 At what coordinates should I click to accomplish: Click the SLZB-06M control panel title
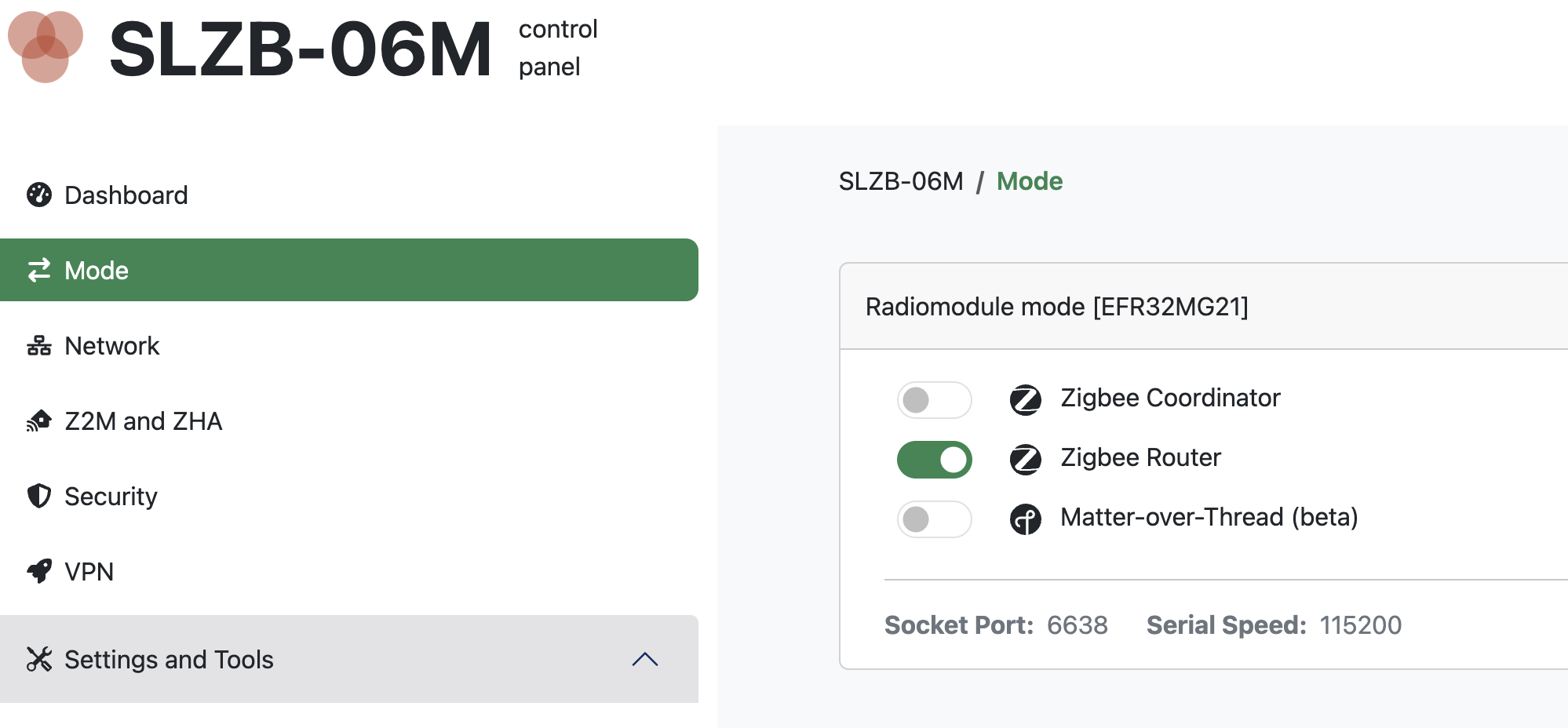[353, 49]
